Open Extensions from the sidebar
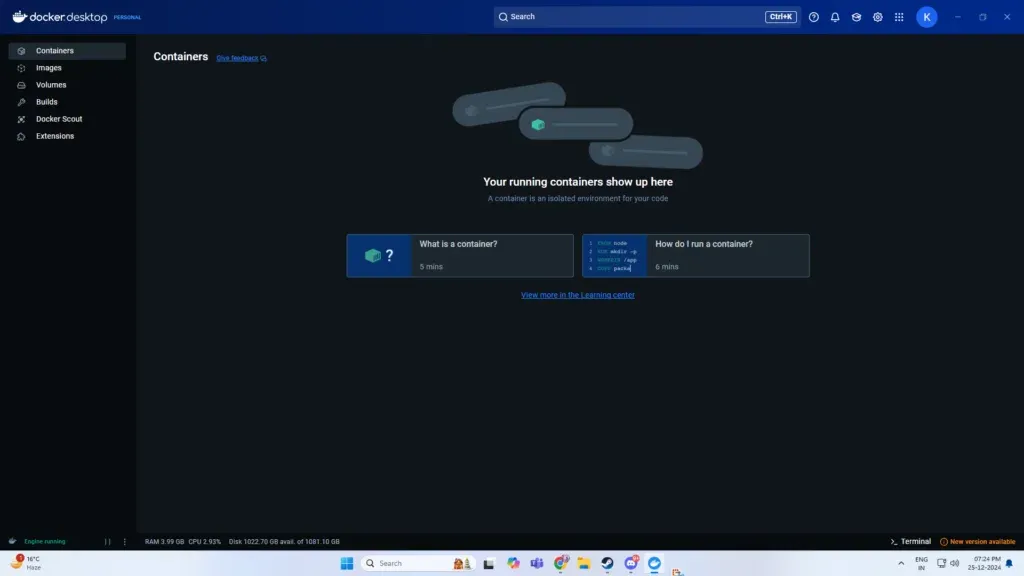This screenshot has width=1024, height=576. click(55, 135)
